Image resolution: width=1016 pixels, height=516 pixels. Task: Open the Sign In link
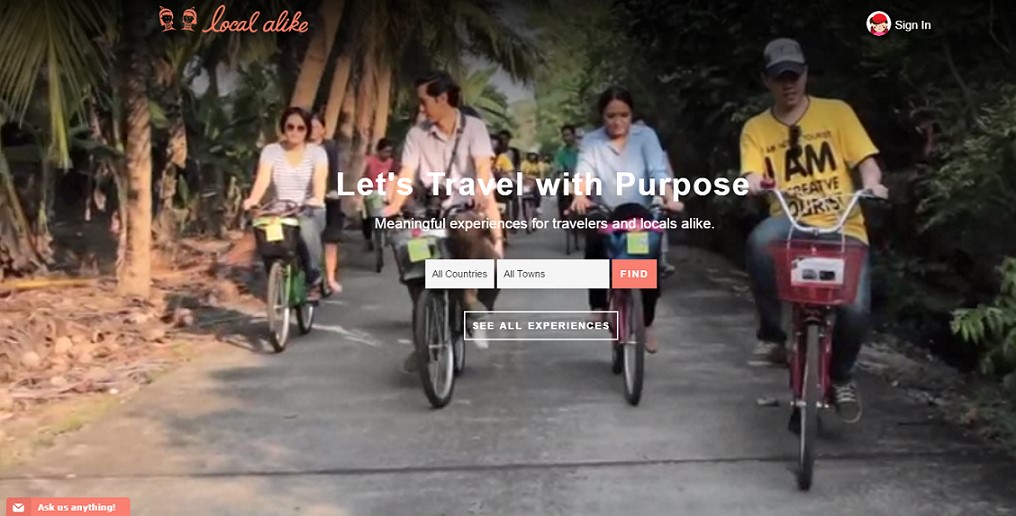[912, 25]
